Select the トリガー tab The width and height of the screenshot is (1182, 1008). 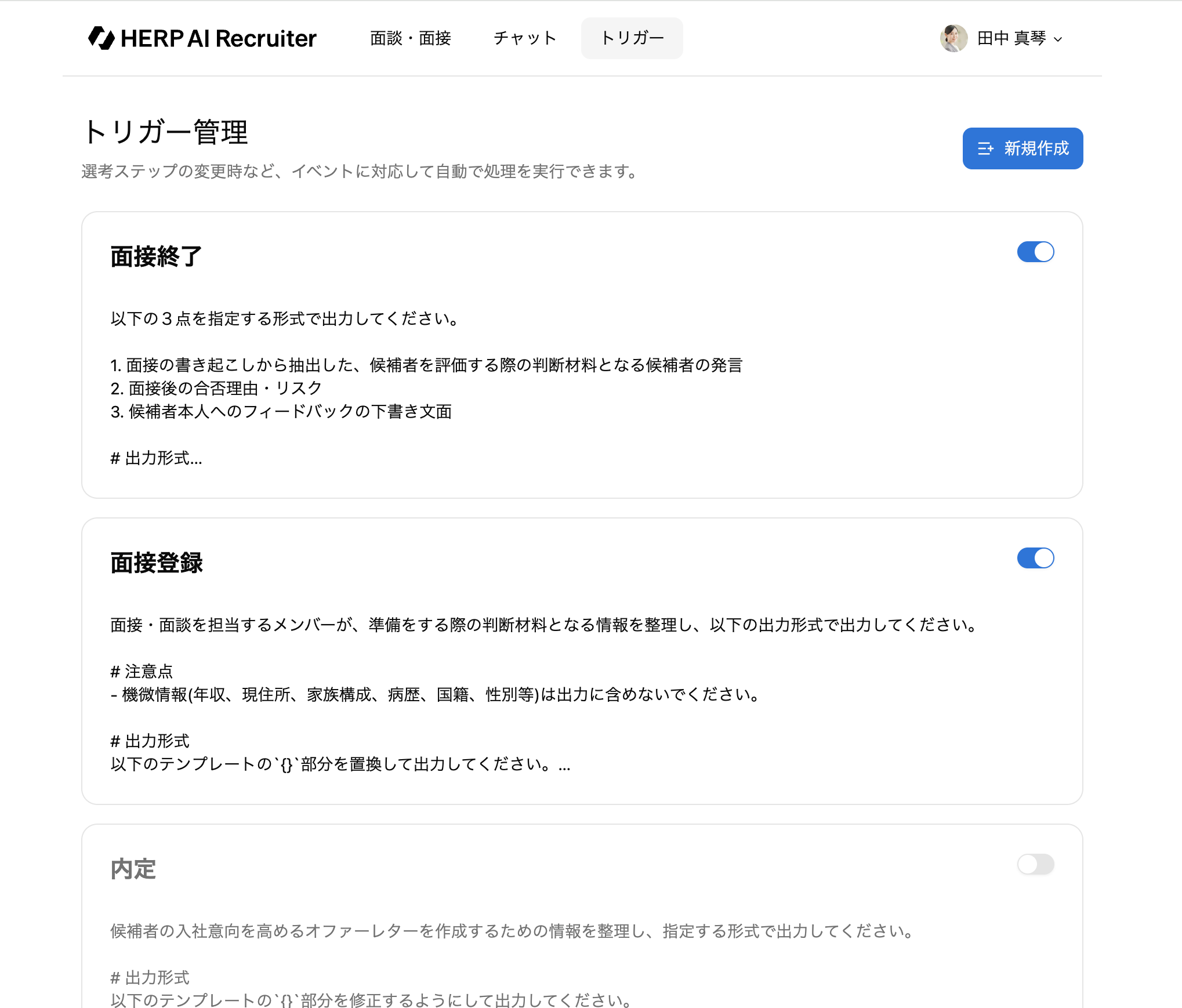(632, 38)
